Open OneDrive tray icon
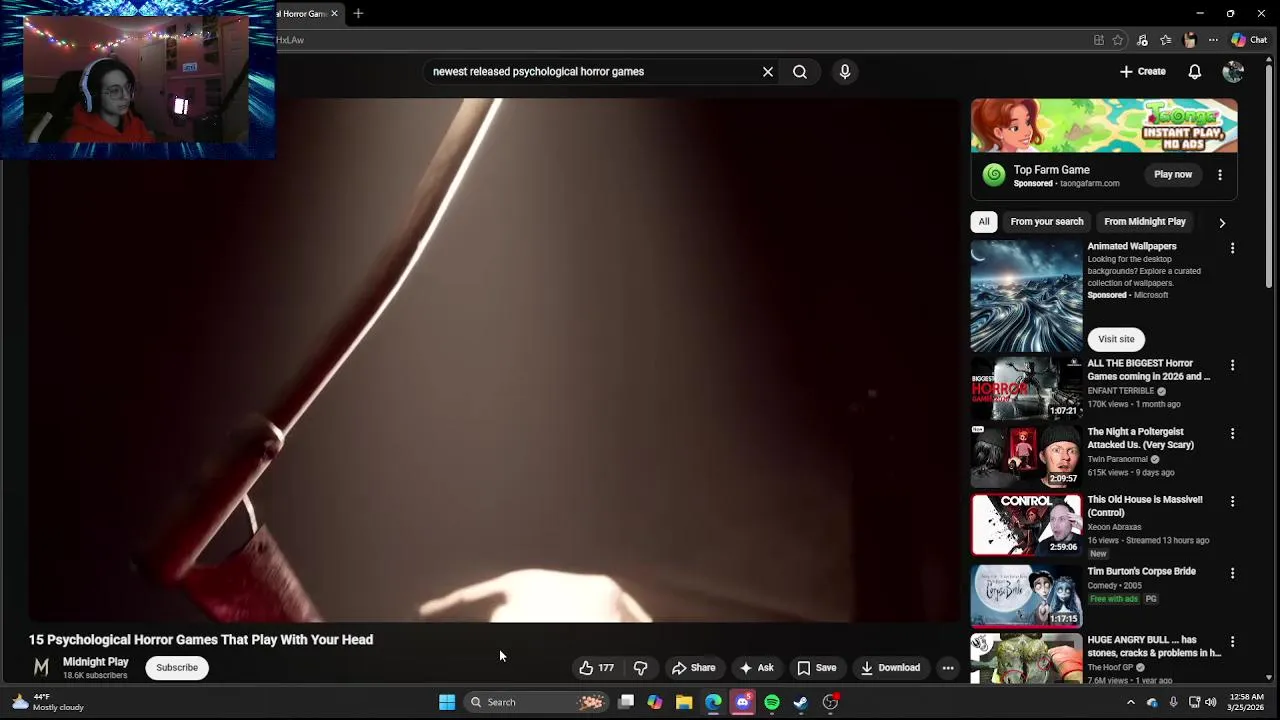 pyautogui.click(x=1152, y=702)
